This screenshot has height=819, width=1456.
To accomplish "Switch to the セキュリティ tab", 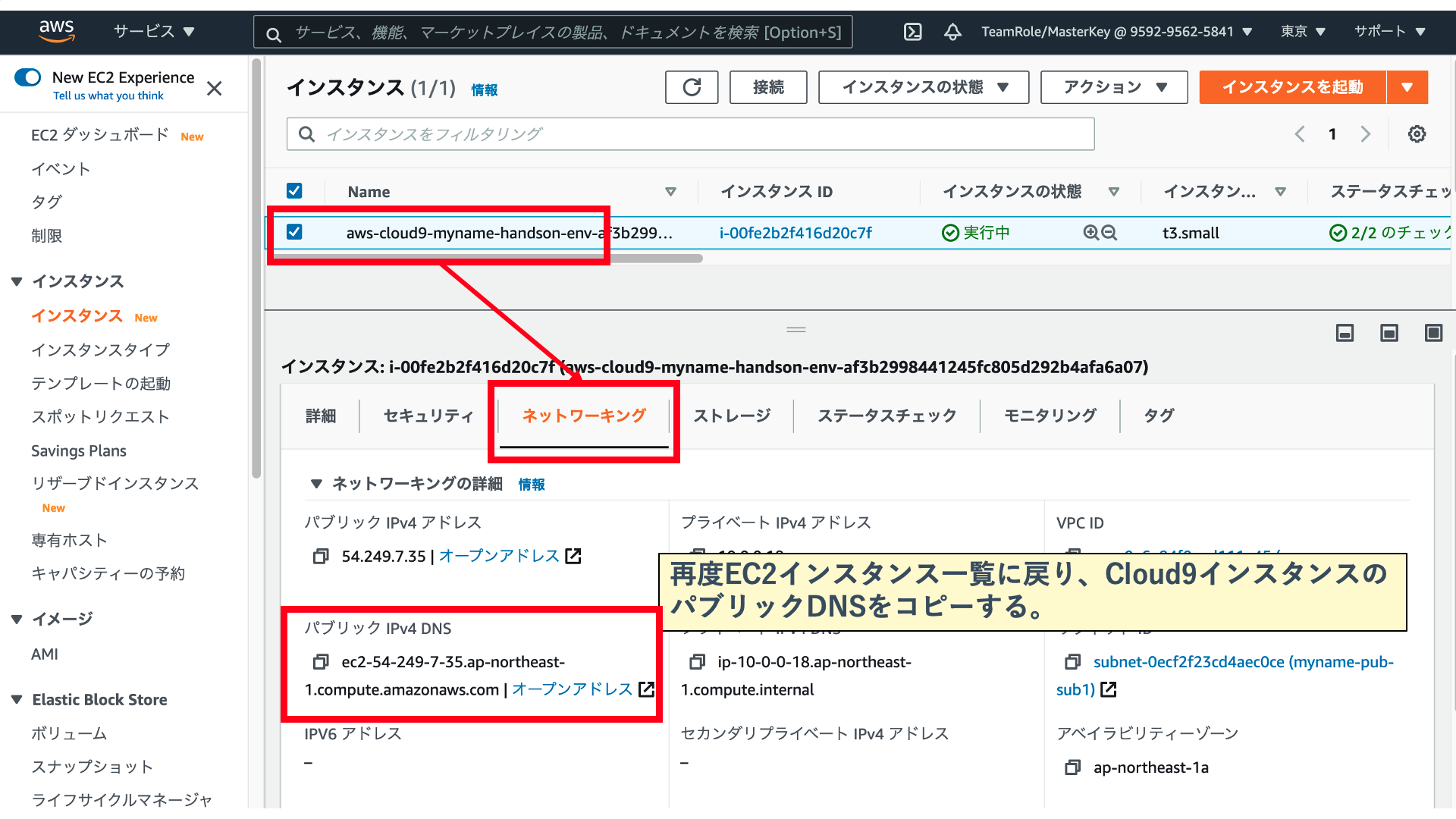I will (428, 416).
